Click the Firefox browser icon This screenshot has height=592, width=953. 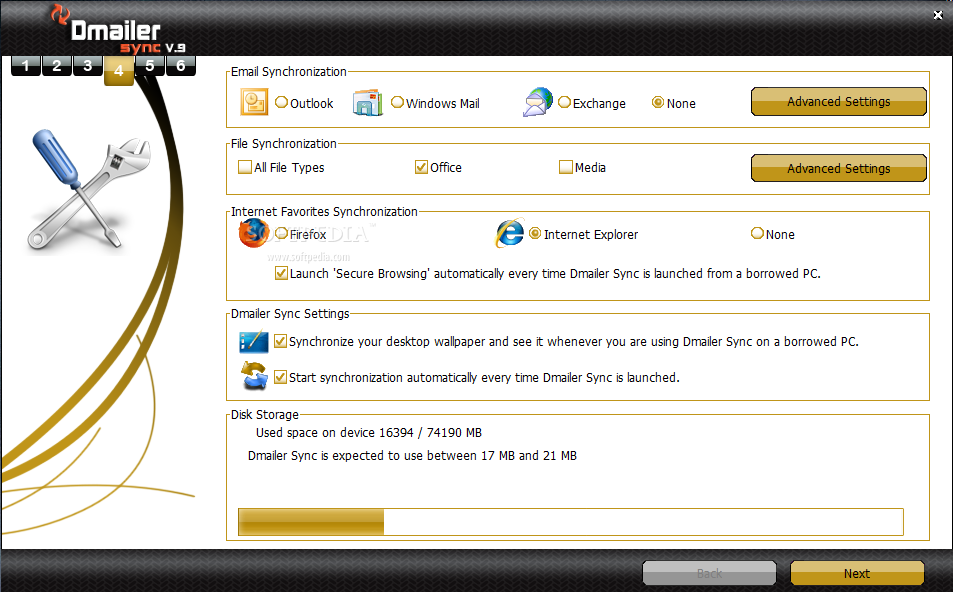(x=253, y=233)
